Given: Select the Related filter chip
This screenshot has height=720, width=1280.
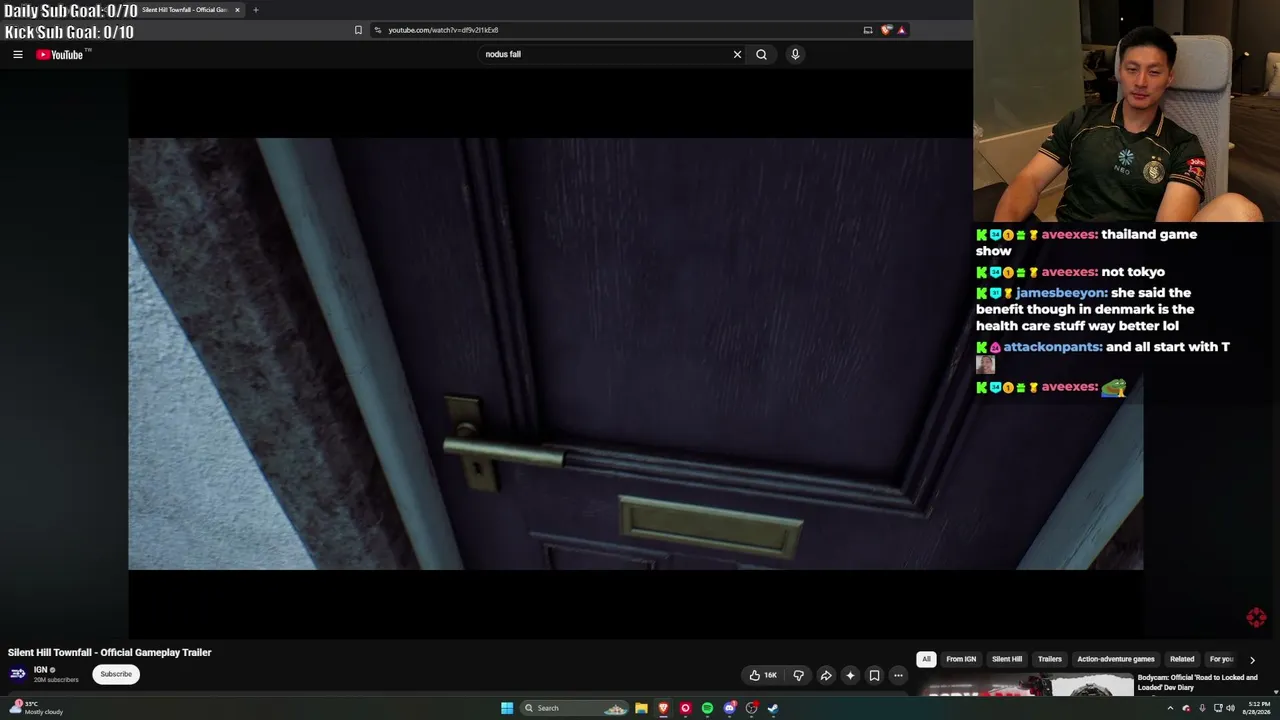Looking at the screenshot, I should pos(1182,659).
